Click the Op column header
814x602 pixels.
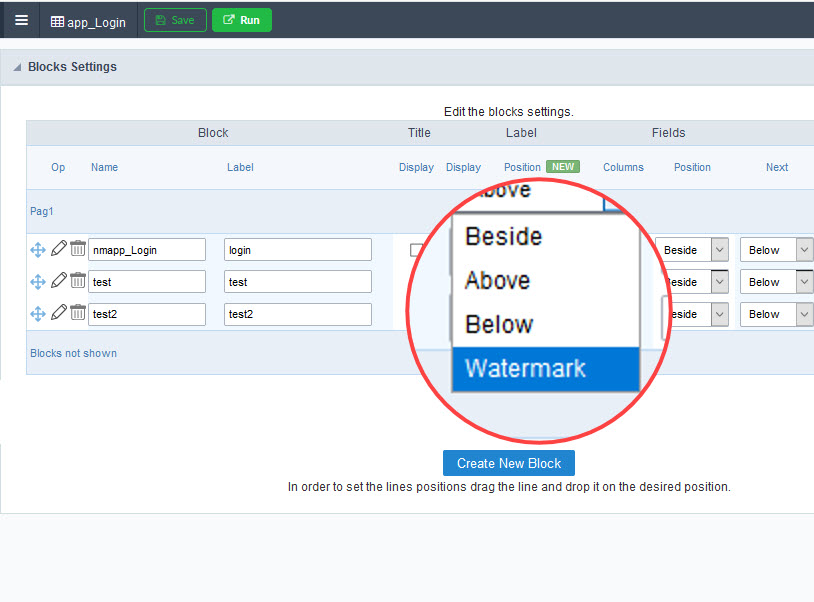point(58,167)
